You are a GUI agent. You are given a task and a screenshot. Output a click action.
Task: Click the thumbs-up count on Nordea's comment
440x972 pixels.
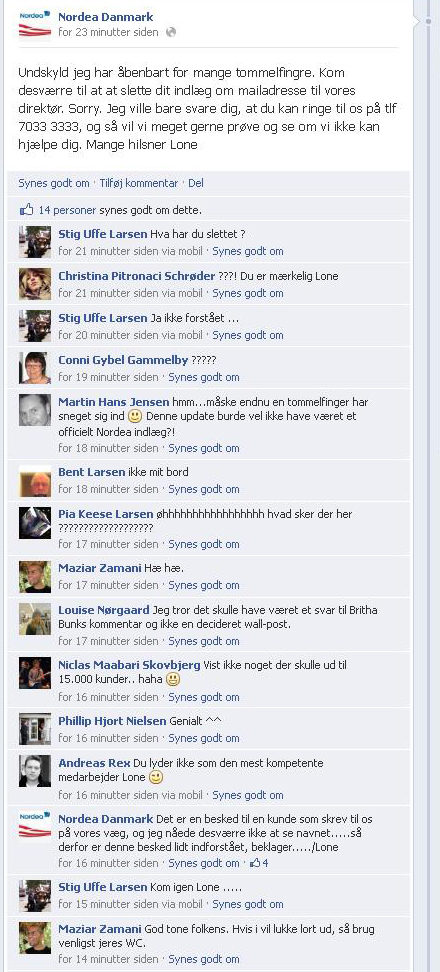pos(259,863)
